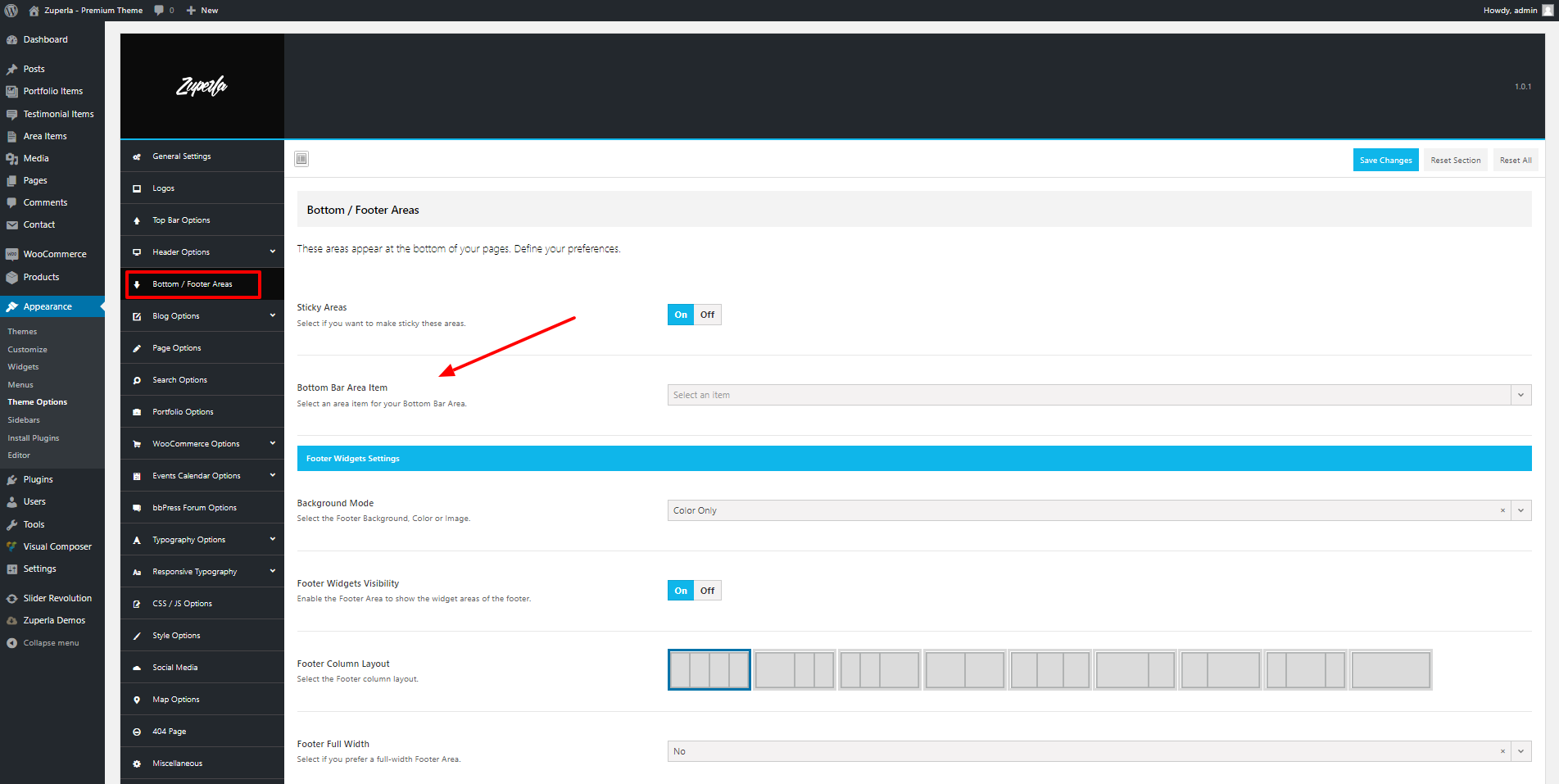
Task: Go to Appearance menu
Action: [x=52, y=306]
